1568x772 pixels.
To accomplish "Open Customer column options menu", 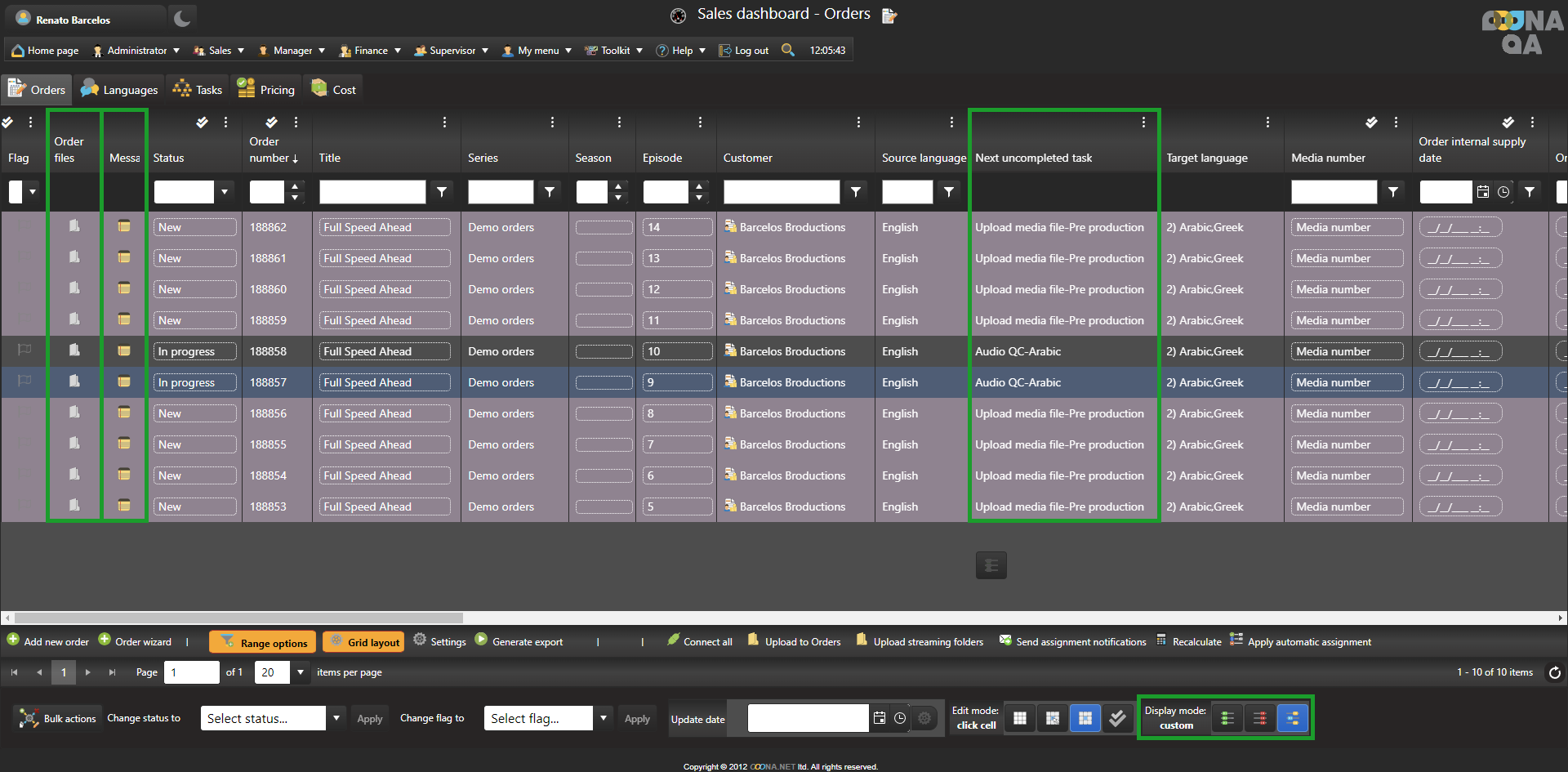I will pos(858,123).
